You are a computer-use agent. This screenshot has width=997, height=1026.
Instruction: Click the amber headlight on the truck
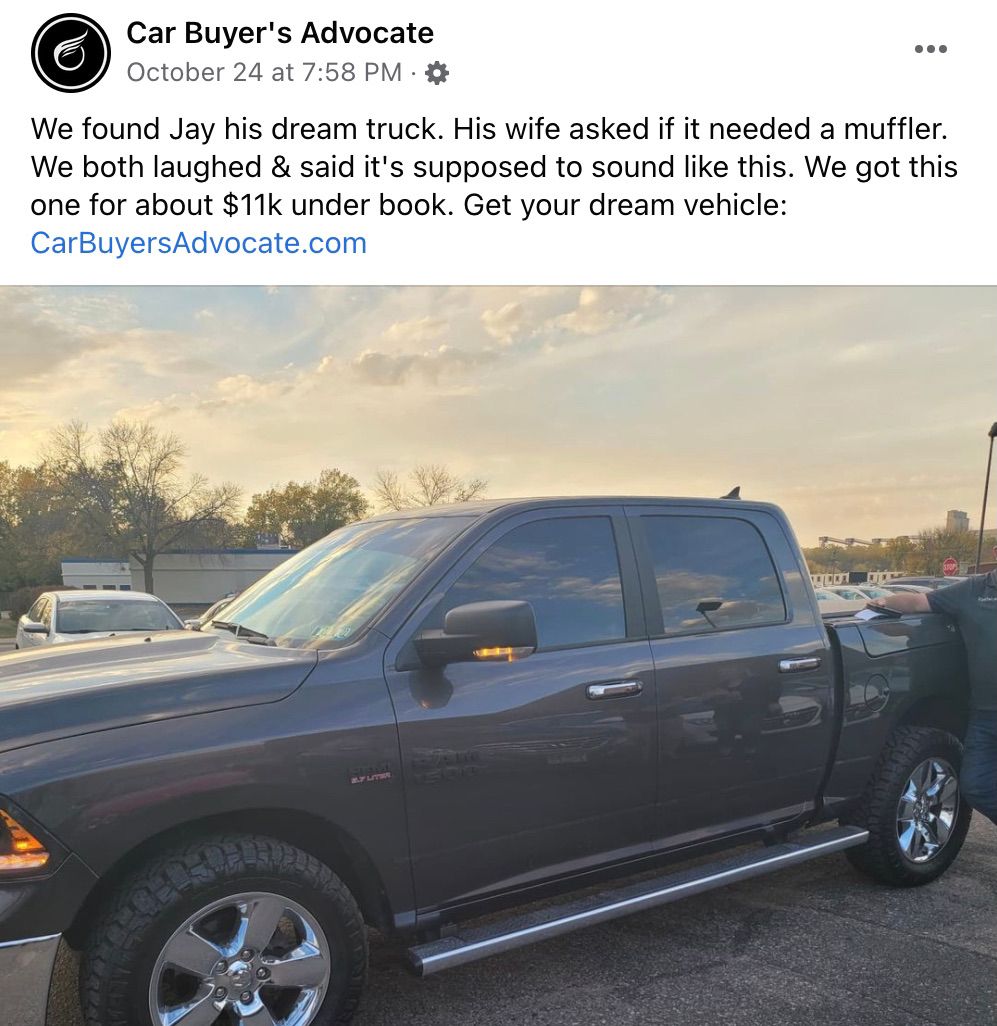pyautogui.click(x=22, y=841)
